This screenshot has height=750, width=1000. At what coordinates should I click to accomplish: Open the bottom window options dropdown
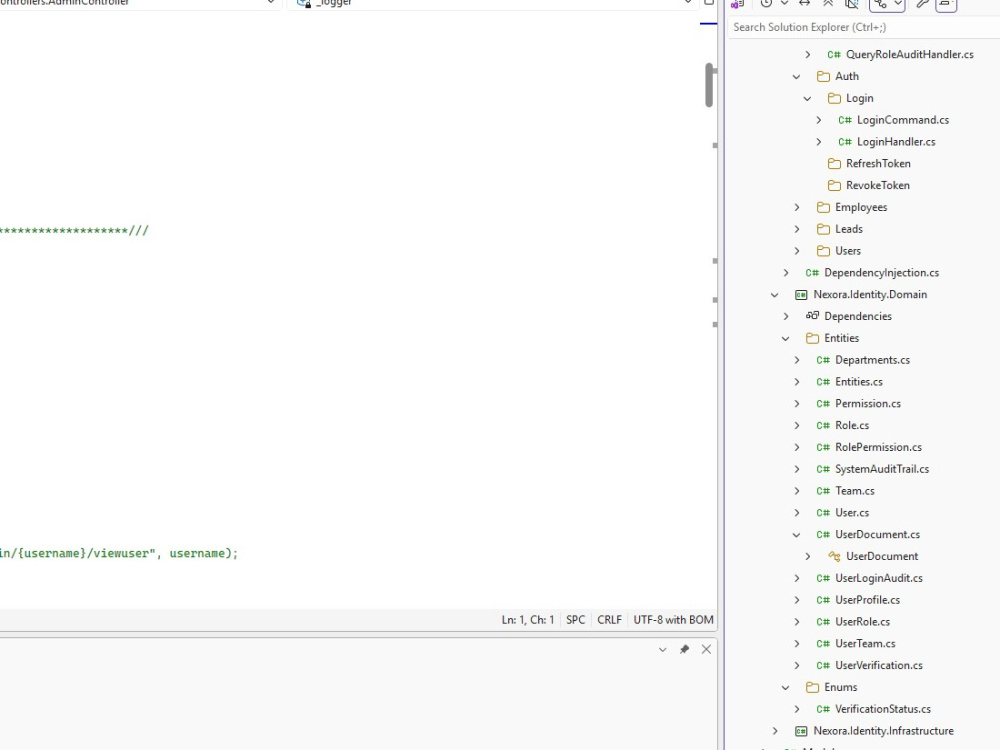[663, 649]
